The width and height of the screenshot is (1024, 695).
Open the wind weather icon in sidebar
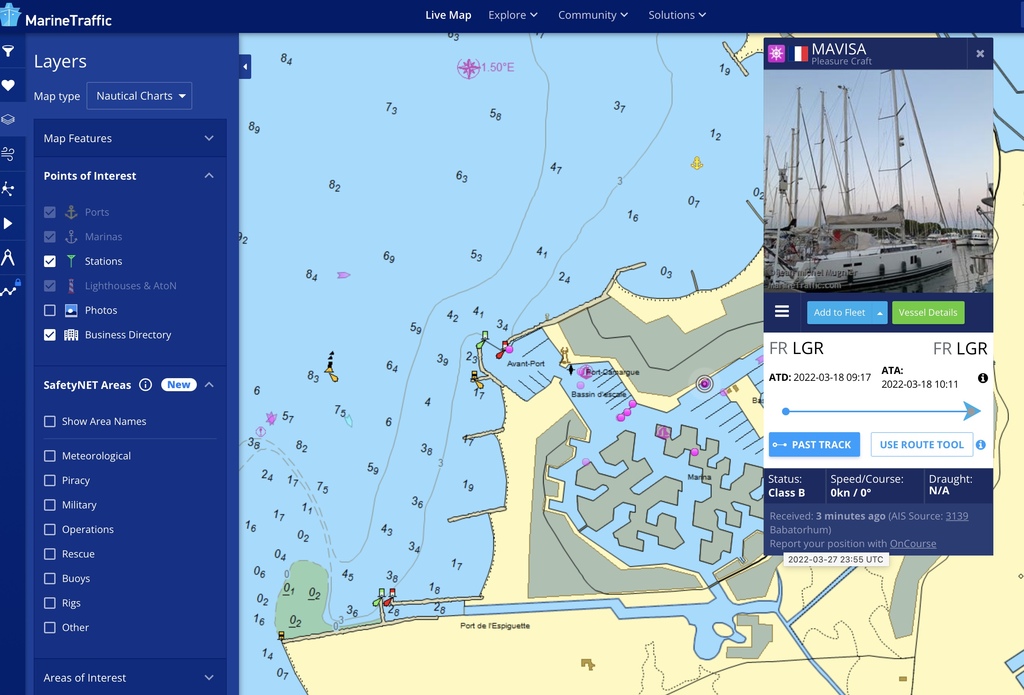click(x=8, y=154)
